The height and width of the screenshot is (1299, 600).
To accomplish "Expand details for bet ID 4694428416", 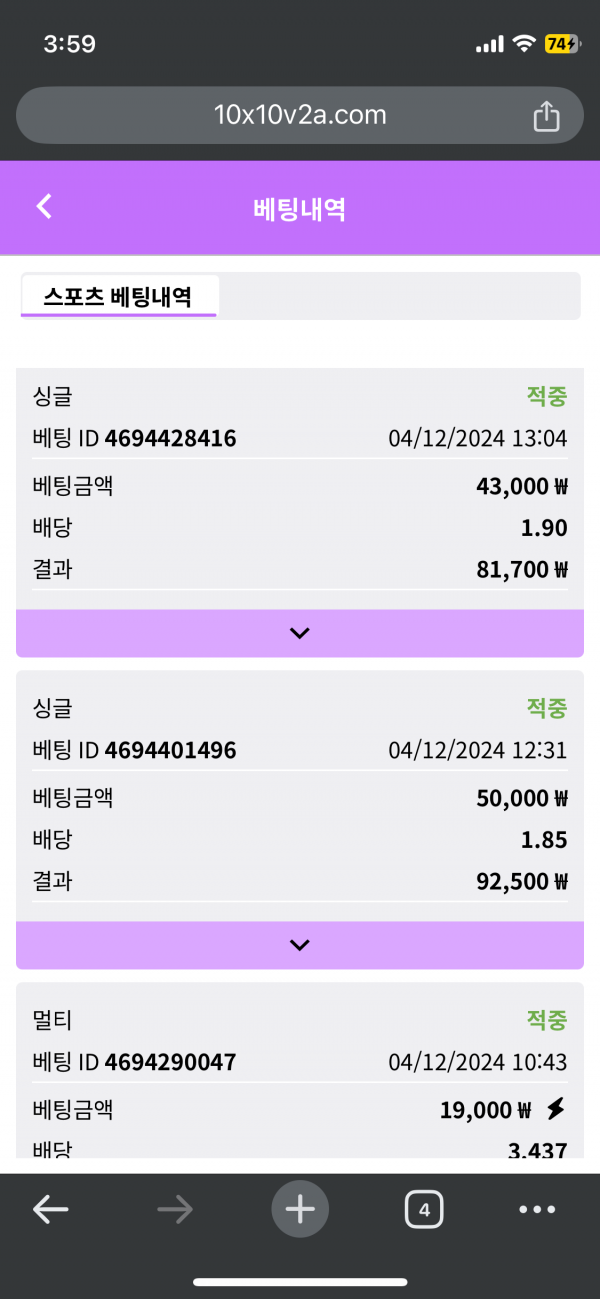I will (x=300, y=633).
